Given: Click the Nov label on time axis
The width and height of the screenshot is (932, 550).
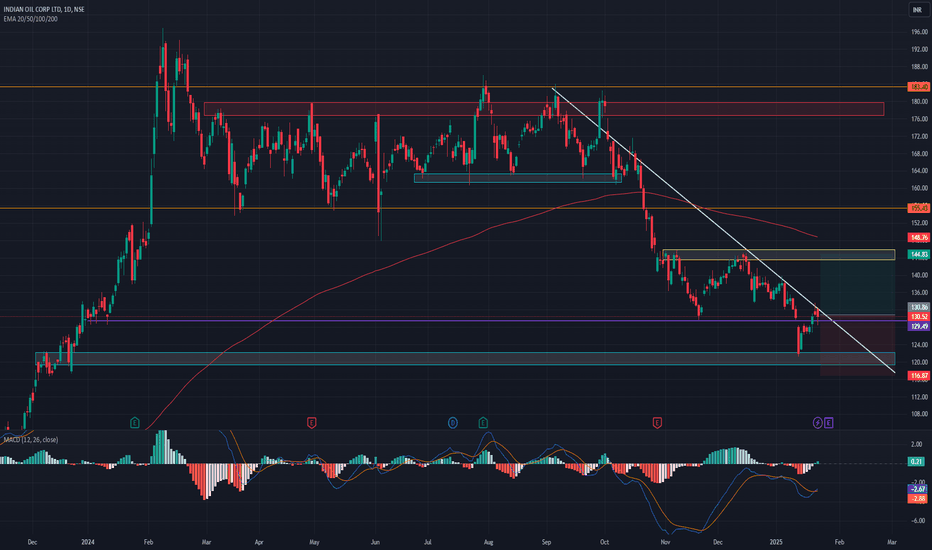Looking at the screenshot, I should pos(665,542).
